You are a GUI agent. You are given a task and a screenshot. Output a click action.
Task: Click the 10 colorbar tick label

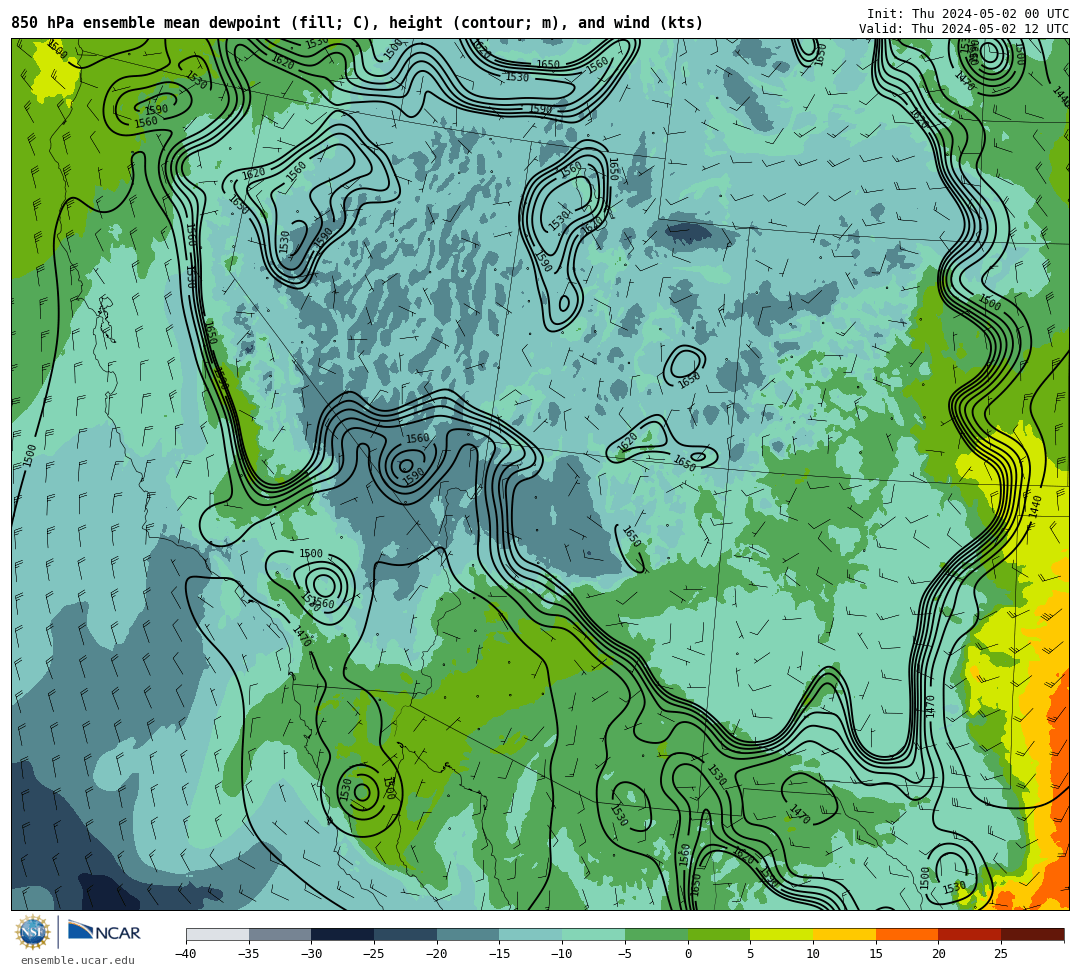(813, 954)
